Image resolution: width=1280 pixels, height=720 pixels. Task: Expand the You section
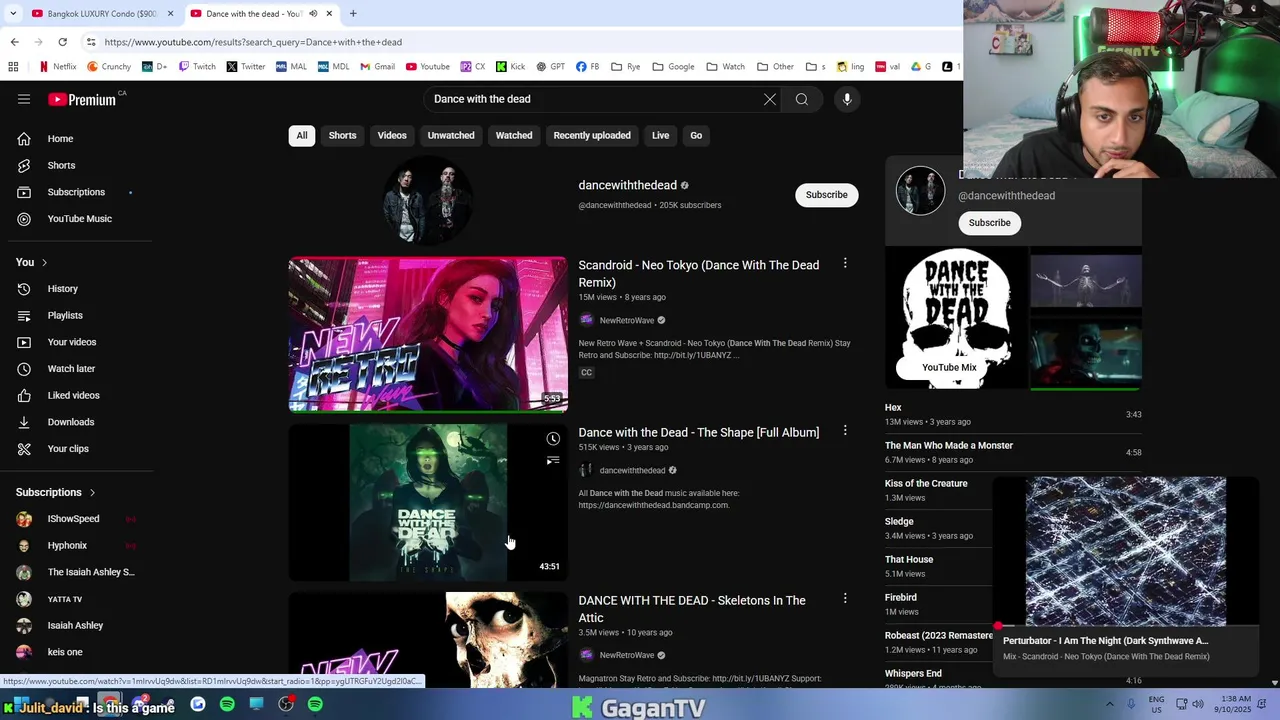pos(31,262)
